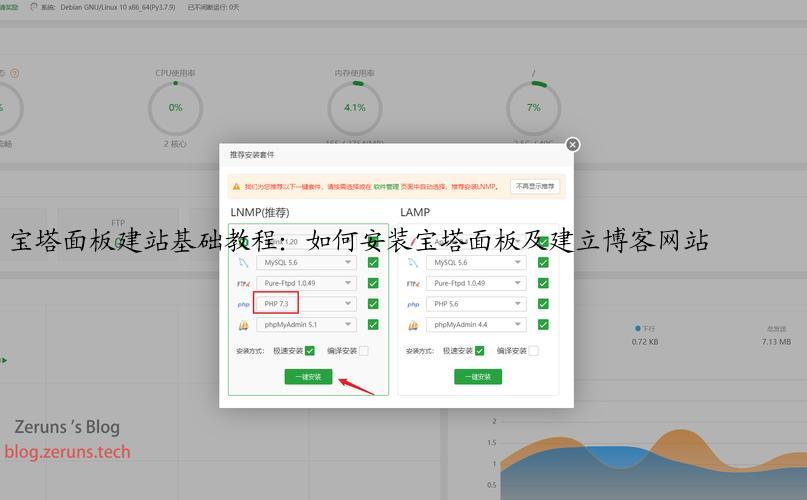The image size is (807, 500).
Task: Click the 推荐安装套件 dialog title
Action: (x=252, y=155)
